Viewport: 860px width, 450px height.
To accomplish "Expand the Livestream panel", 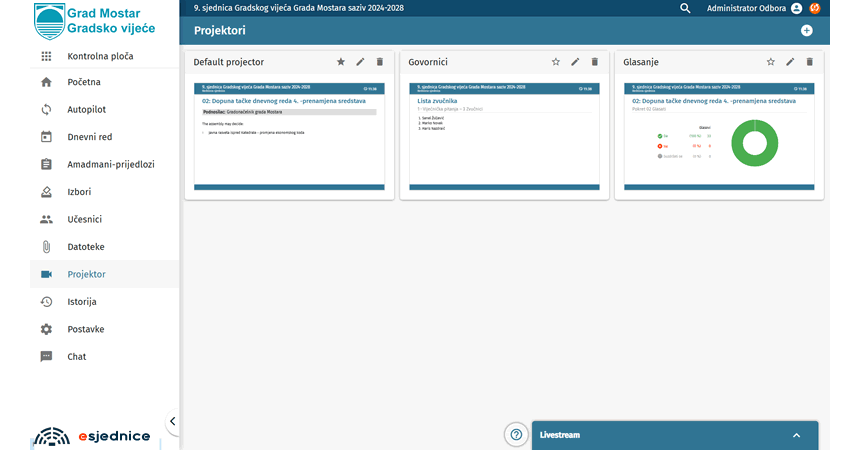I will click(x=796, y=435).
